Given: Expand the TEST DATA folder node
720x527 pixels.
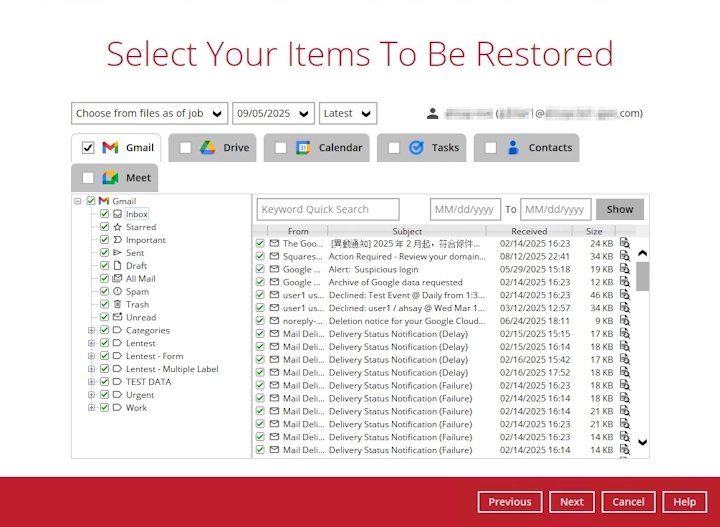Looking at the screenshot, I should pyautogui.click(x=91, y=381).
